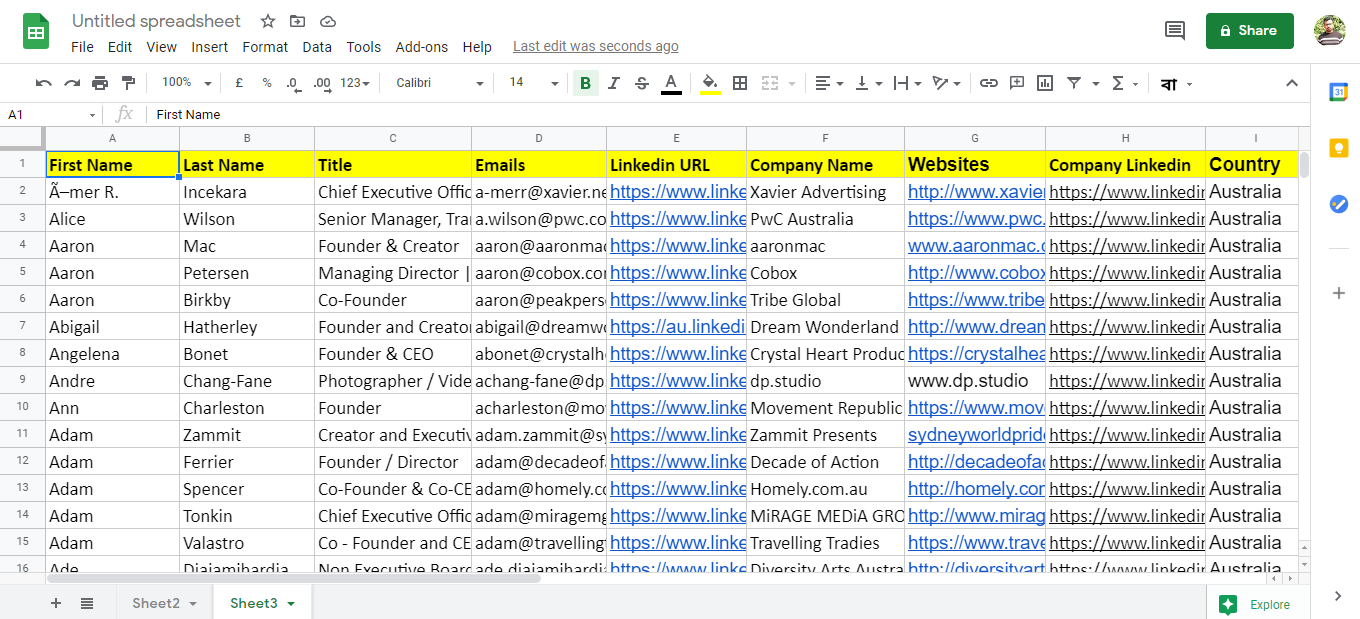The width and height of the screenshot is (1360, 619).
Task: Toggle bold formatting
Action: (x=585, y=83)
